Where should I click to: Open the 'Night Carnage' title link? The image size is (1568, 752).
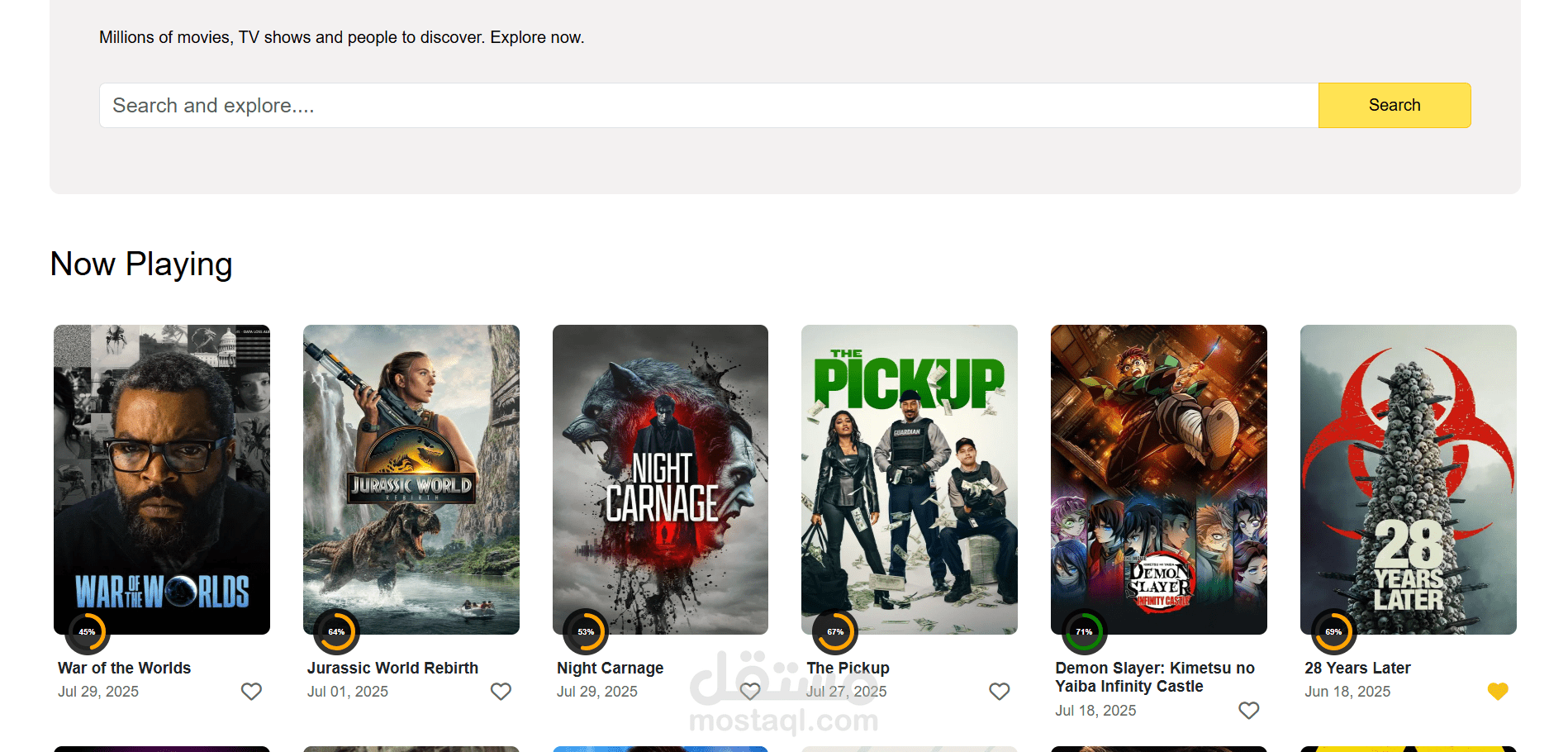610,668
